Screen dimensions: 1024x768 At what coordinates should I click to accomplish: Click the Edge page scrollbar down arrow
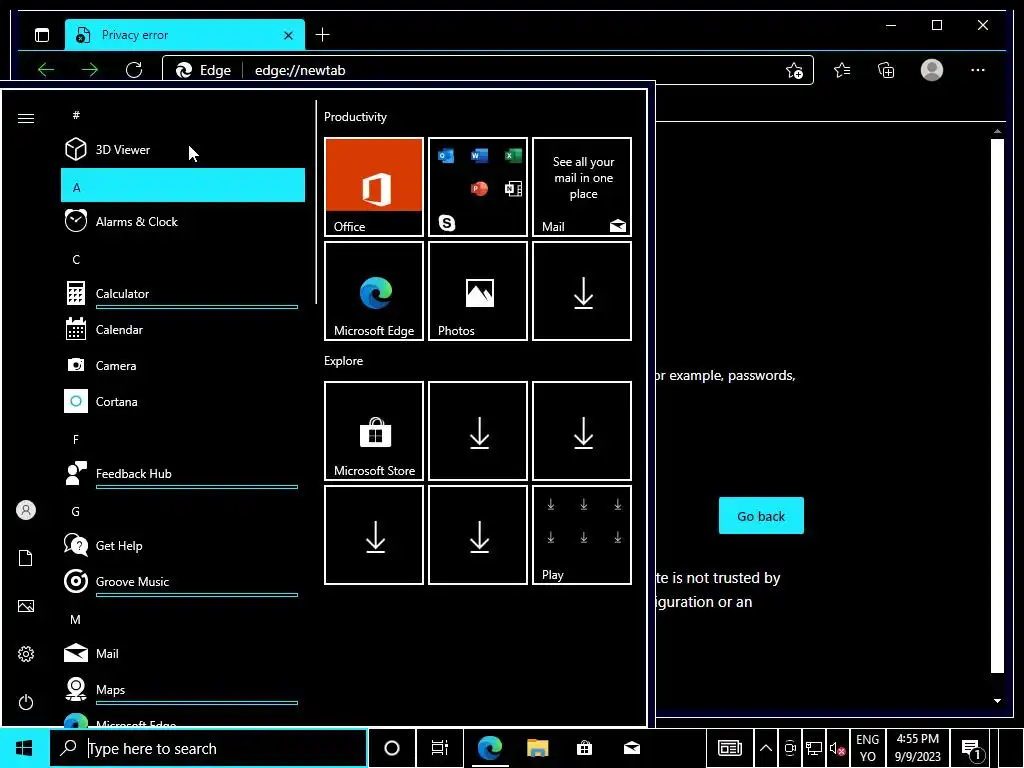(997, 701)
